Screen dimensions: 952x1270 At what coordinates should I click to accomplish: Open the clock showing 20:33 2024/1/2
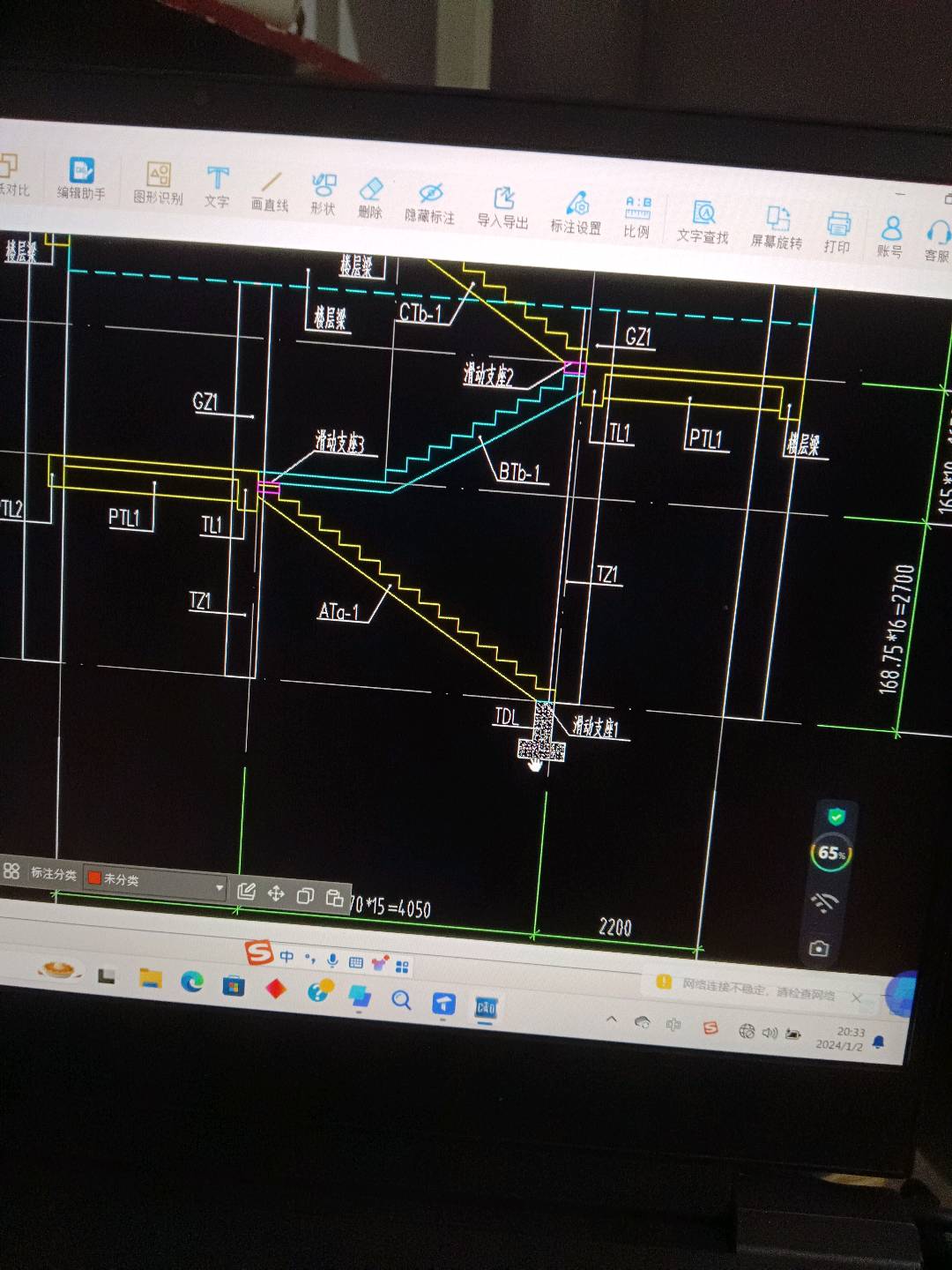[x=842, y=1038]
